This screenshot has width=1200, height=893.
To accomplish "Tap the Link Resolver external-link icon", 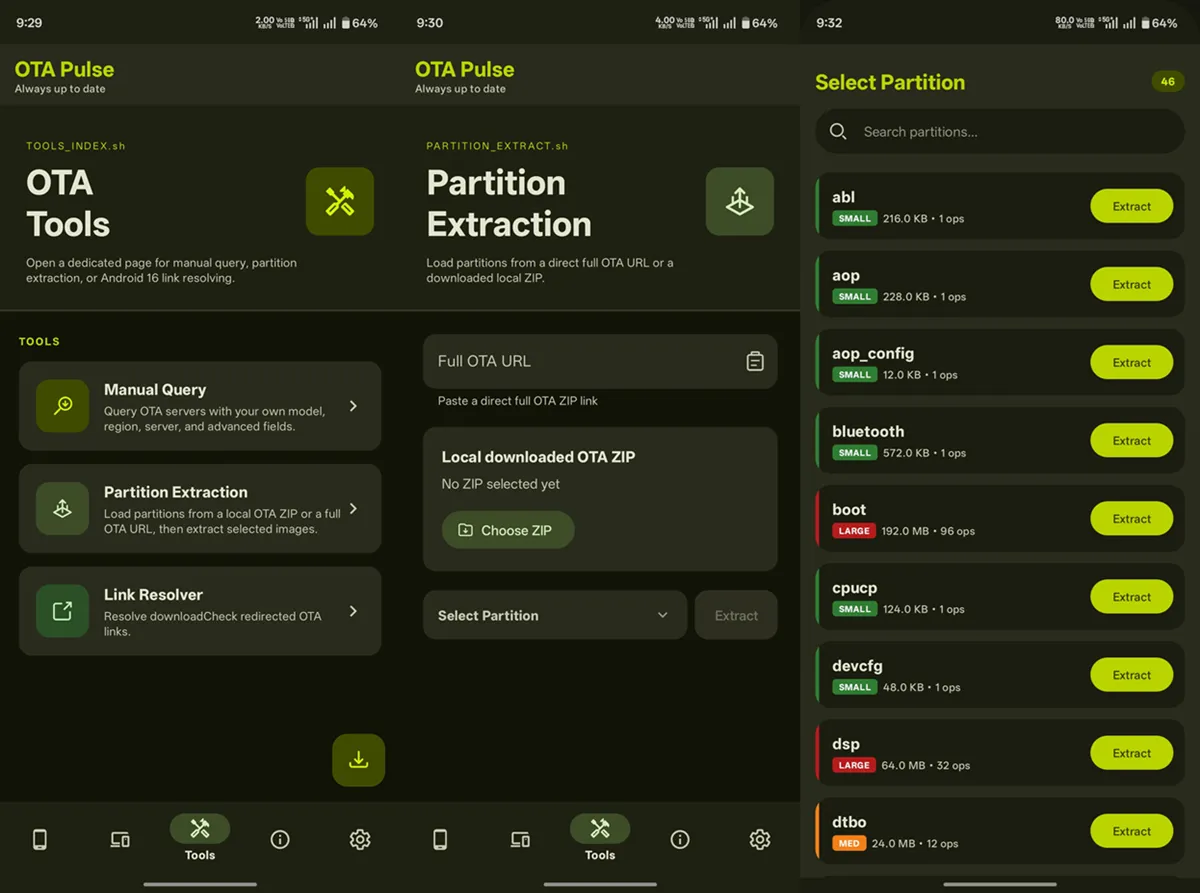I will point(63,611).
